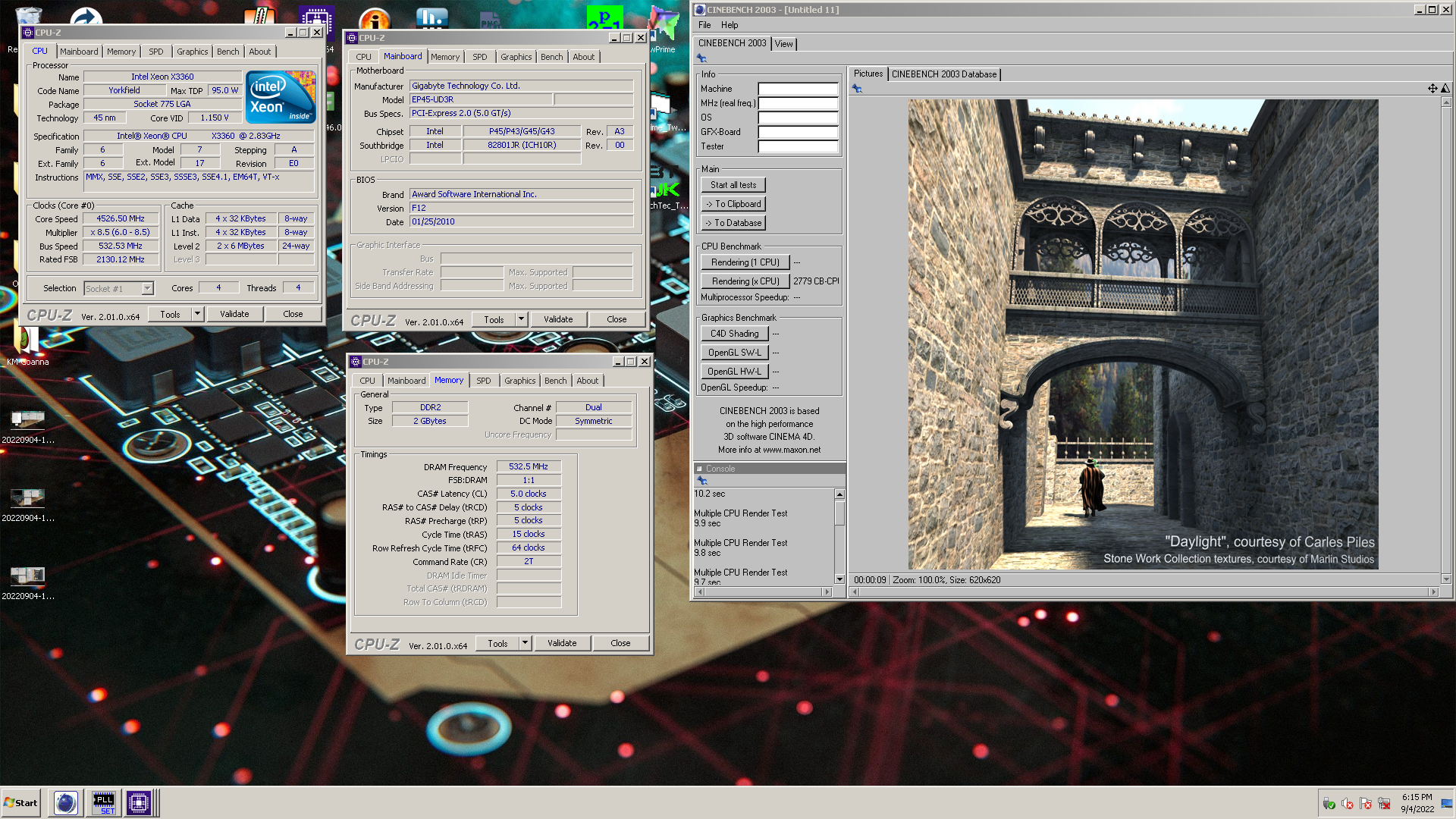
Task: Open the Help menu in CINEBENCH
Action: pyautogui.click(x=730, y=25)
